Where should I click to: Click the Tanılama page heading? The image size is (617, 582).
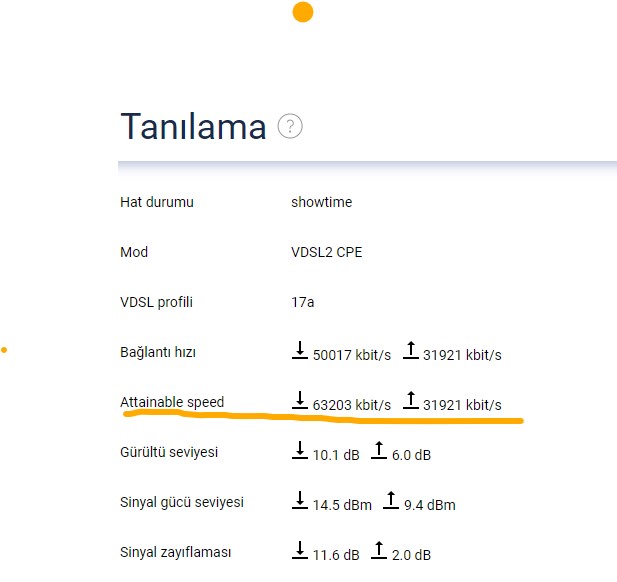(193, 126)
